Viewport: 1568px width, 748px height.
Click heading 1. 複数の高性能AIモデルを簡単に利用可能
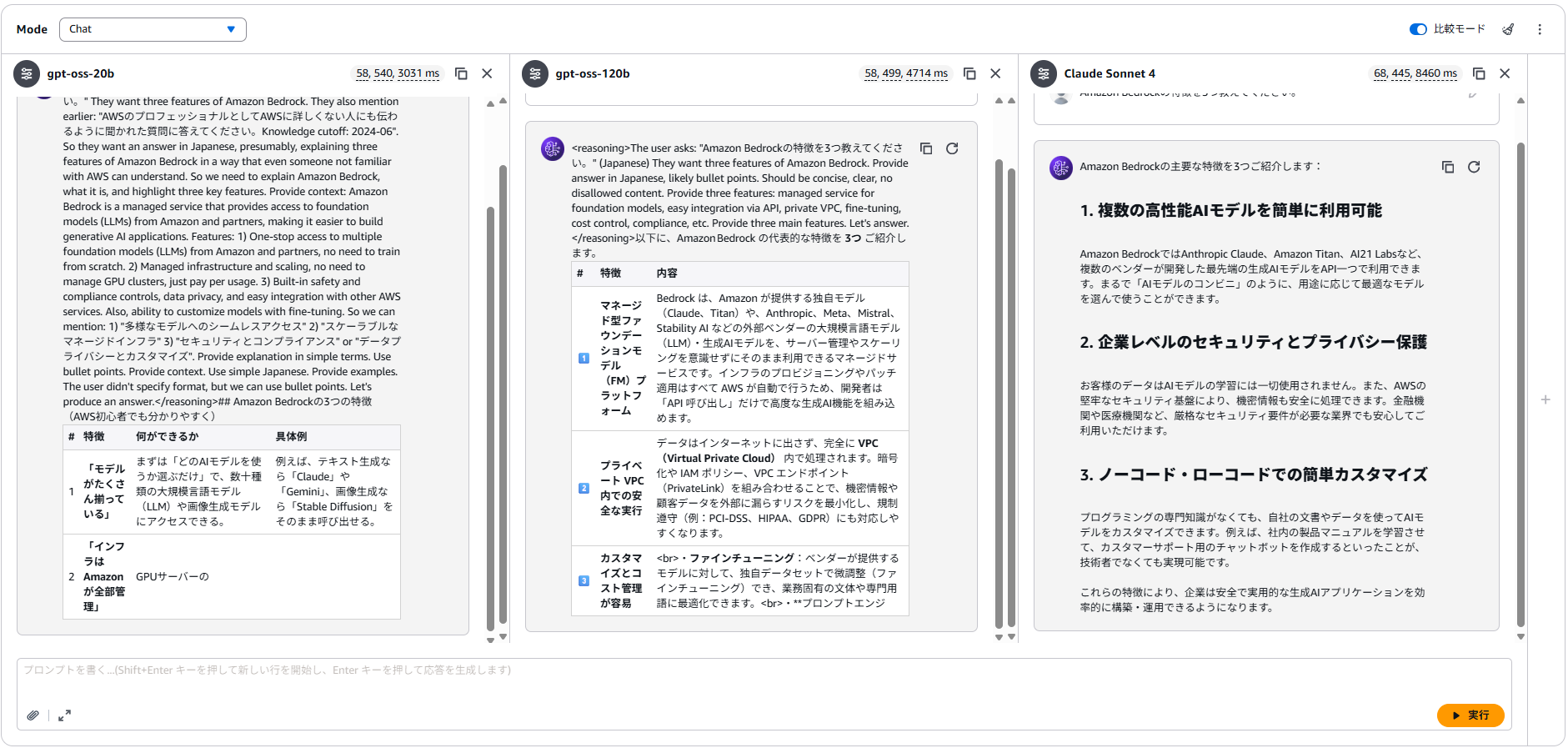coord(1231,210)
